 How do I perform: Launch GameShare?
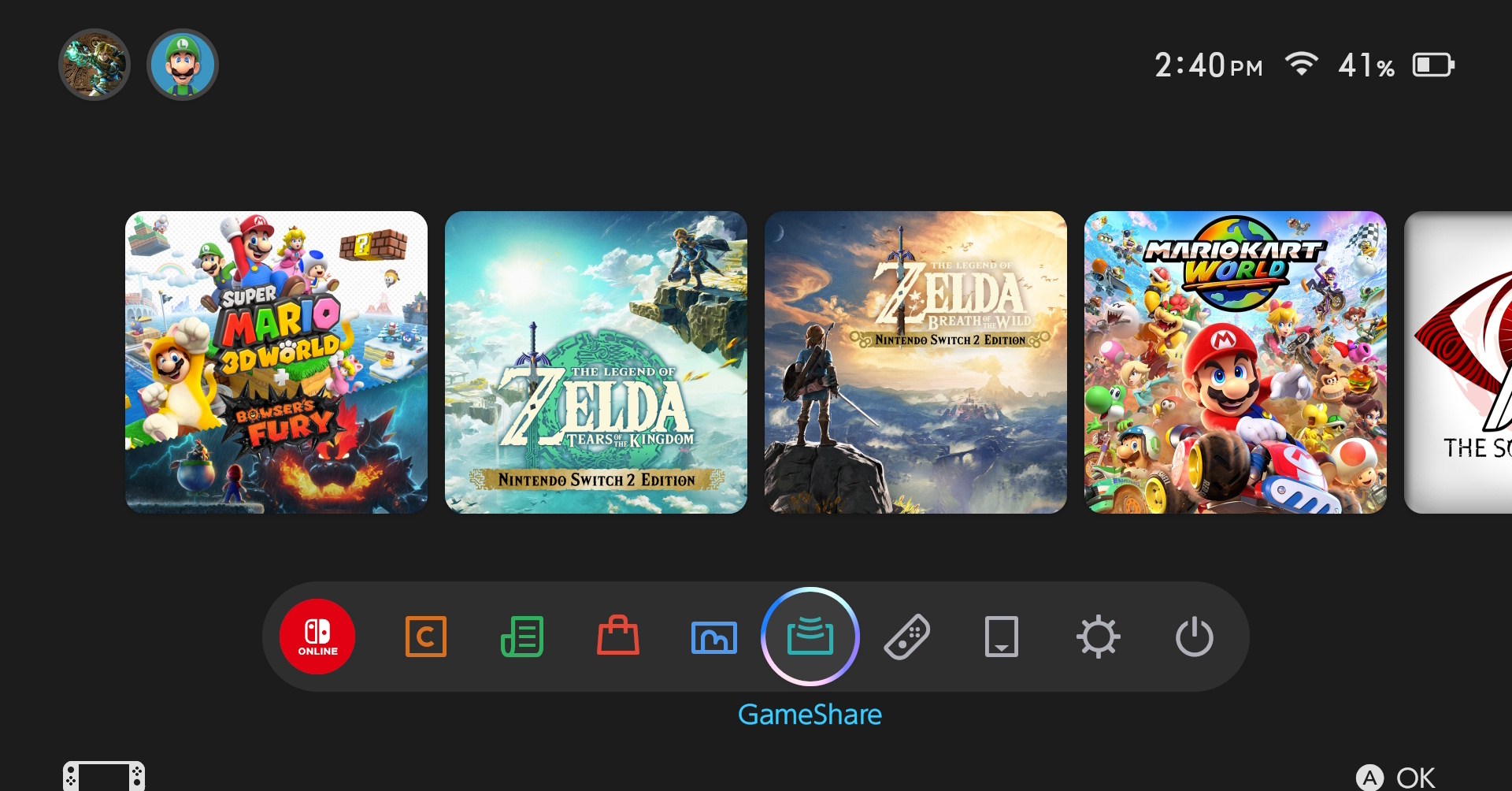(810, 637)
